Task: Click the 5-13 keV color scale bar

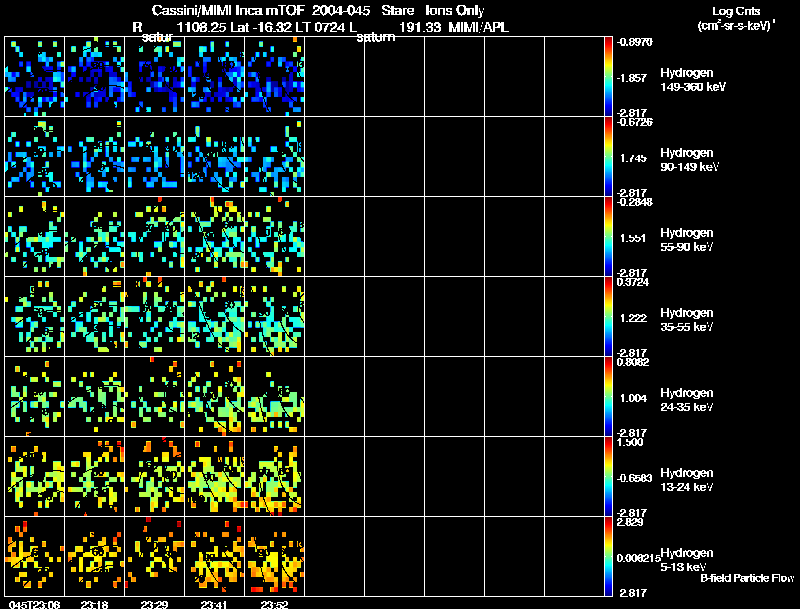Action: [610, 557]
